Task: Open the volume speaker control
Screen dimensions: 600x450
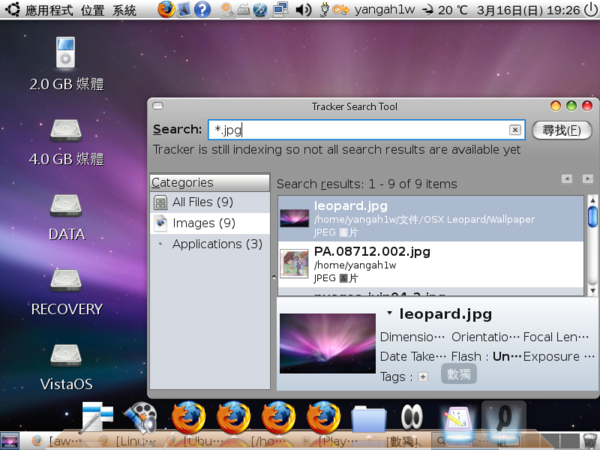Action: click(304, 10)
